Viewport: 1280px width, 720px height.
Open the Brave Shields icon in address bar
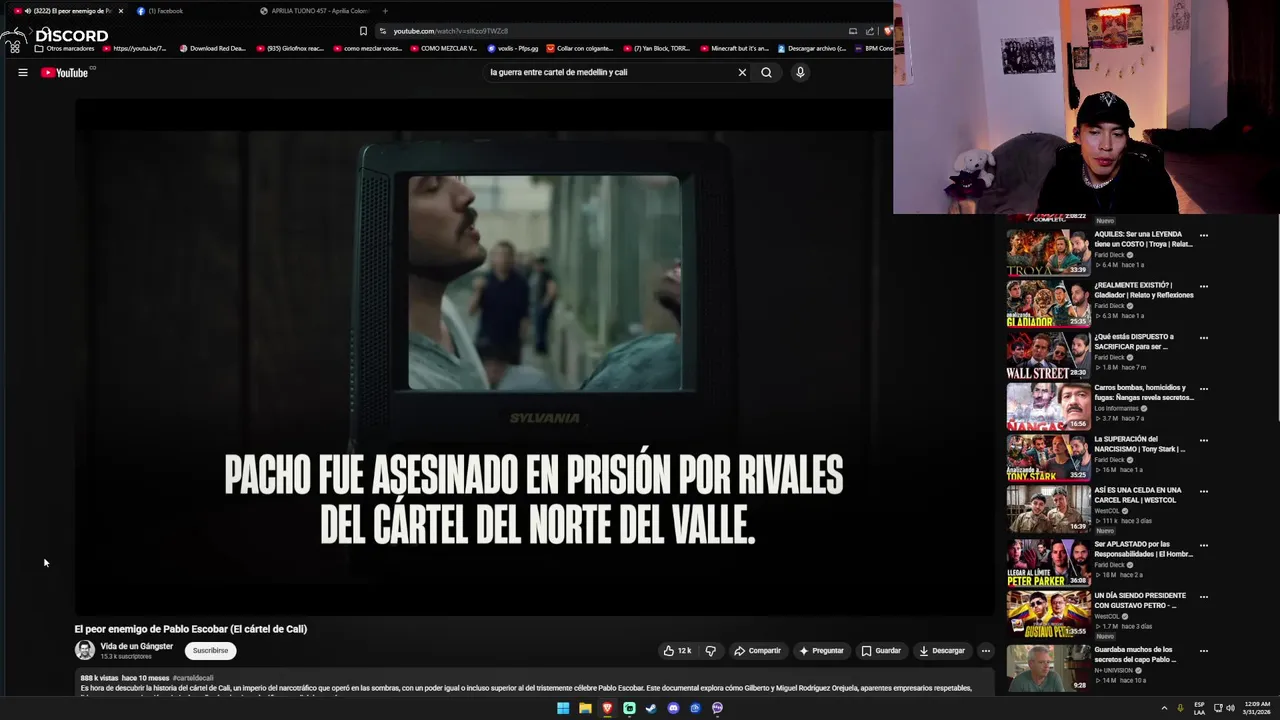887,31
